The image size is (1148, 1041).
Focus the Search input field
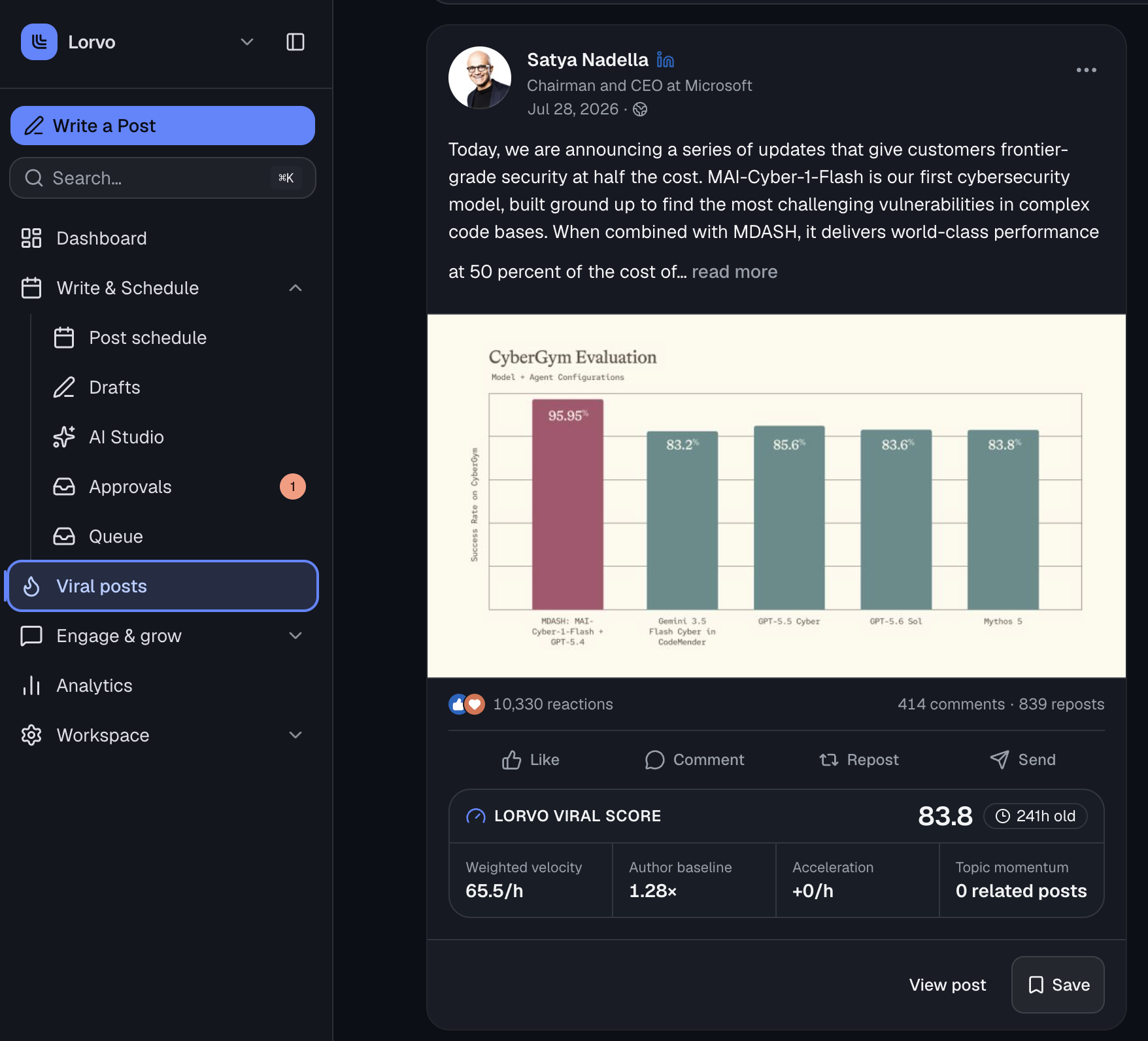pos(163,178)
